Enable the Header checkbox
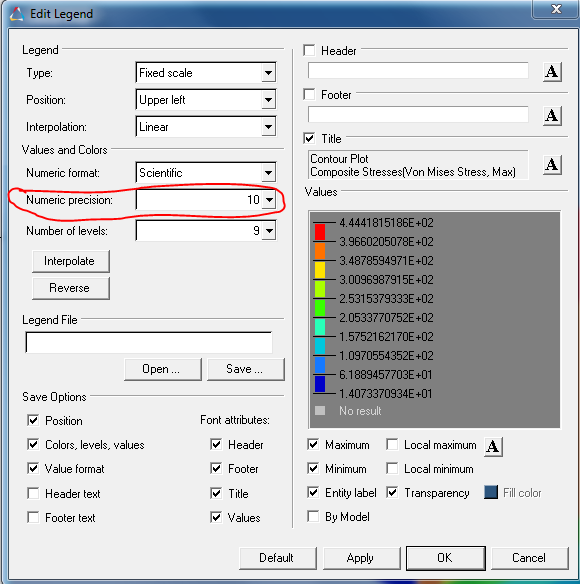 click(x=309, y=50)
